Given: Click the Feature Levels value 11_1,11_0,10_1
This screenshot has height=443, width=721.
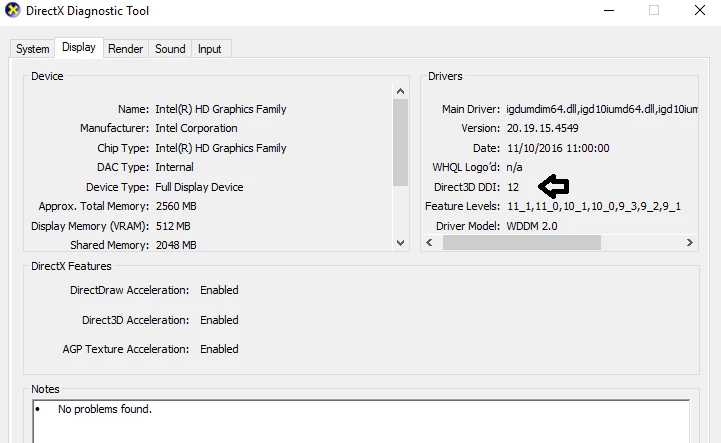Looking at the screenshot, I should click(594, 206).
